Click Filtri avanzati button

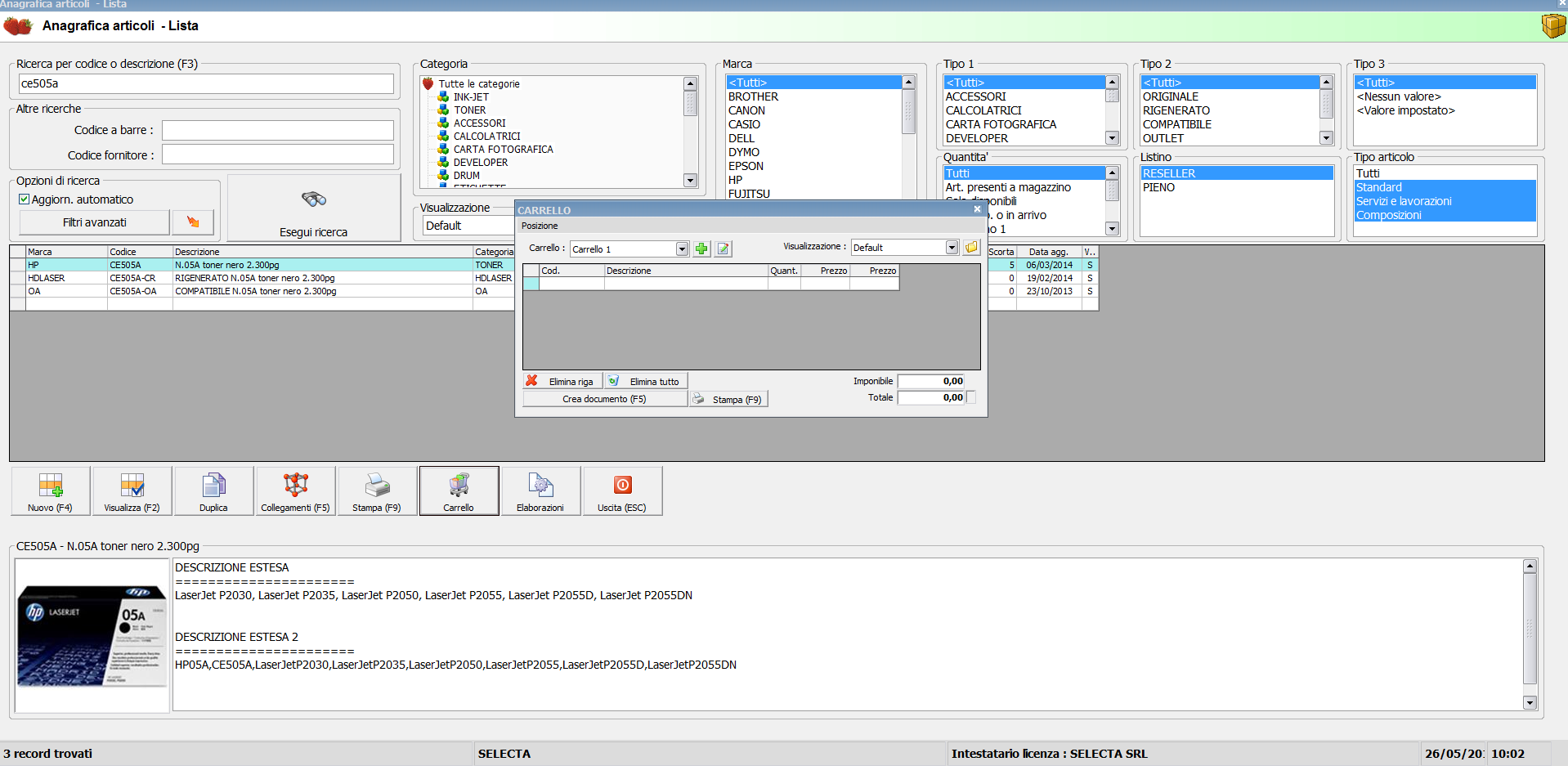tap(95, 222)
